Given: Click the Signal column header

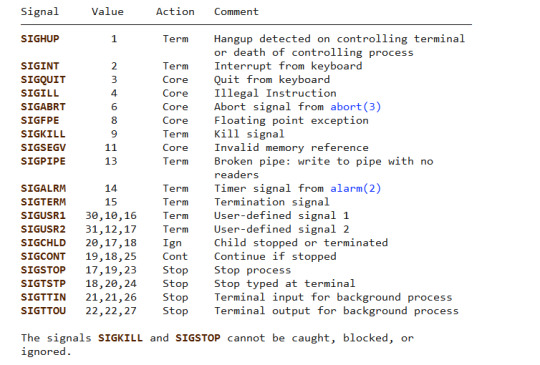Looking at the screenshot, I should (40, 12).
